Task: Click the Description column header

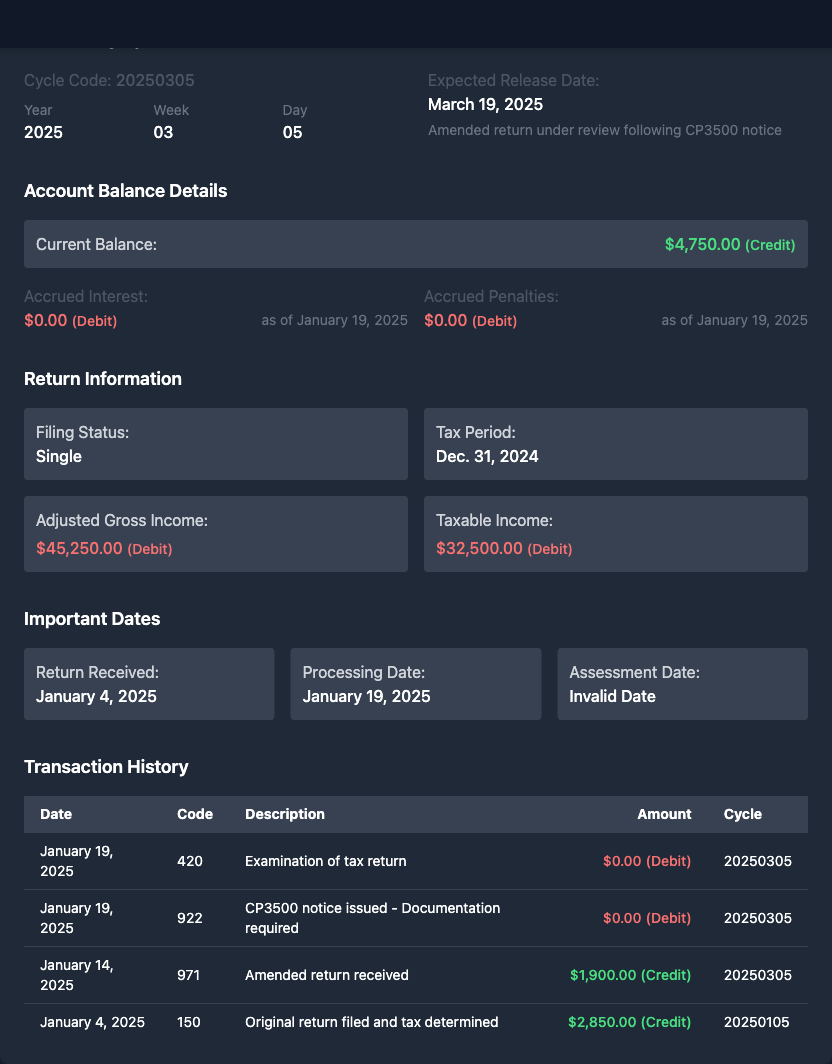Action: click(x=285, y=814)
